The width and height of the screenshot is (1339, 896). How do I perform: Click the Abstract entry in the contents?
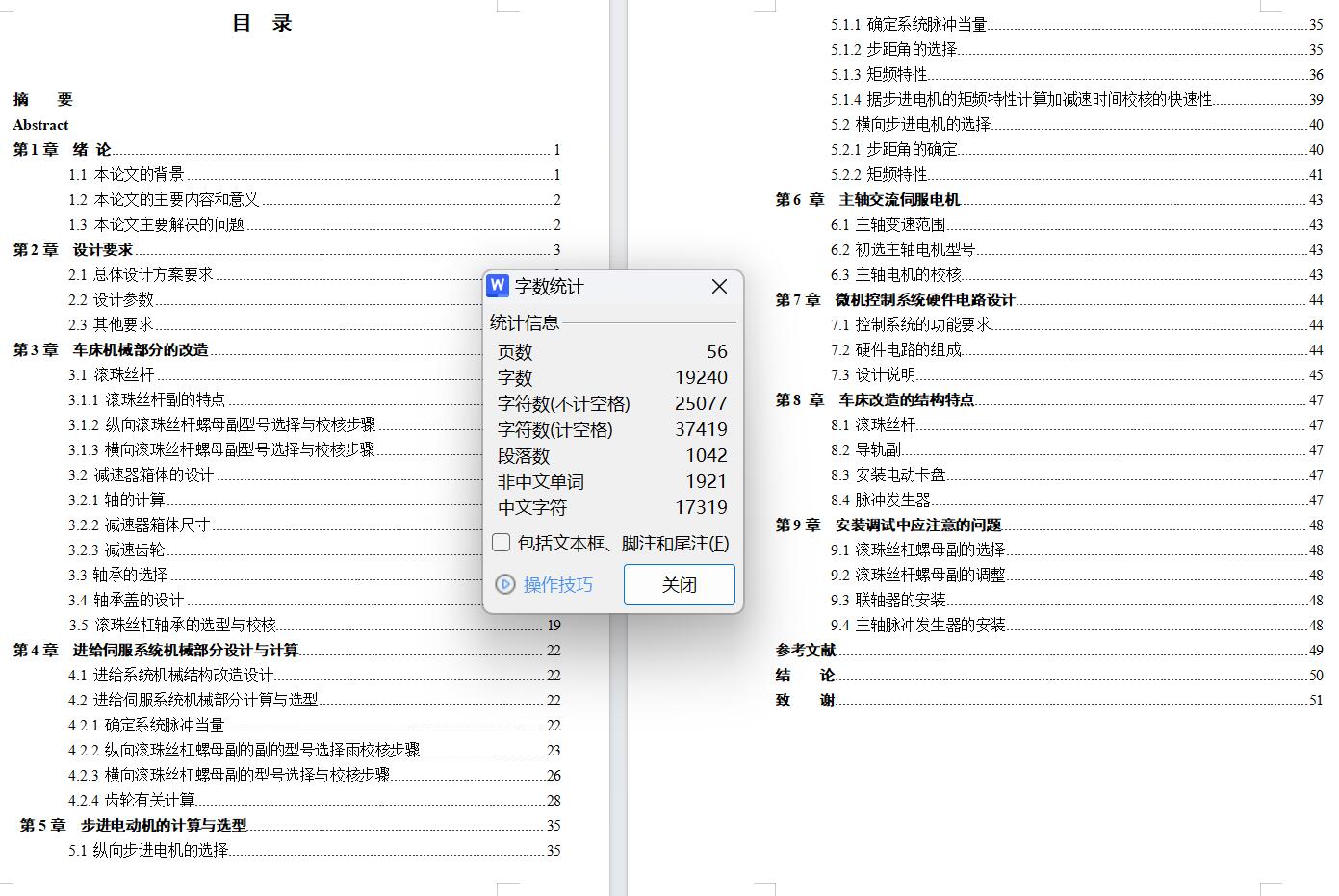pos(40,125)
